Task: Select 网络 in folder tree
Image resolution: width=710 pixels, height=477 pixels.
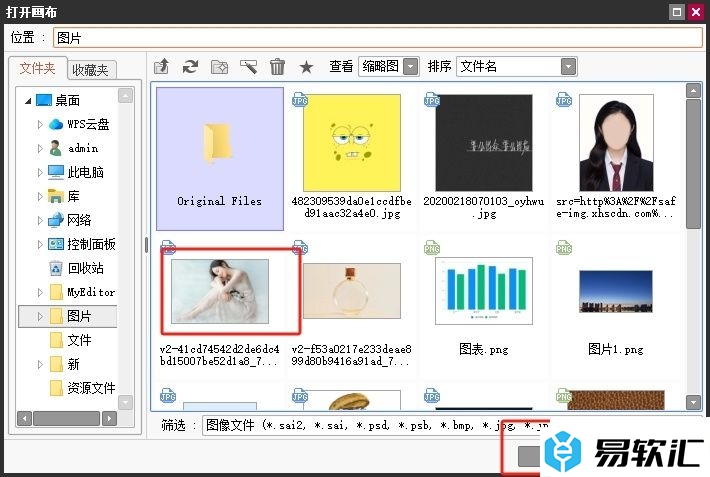Action: click(70, 220)
